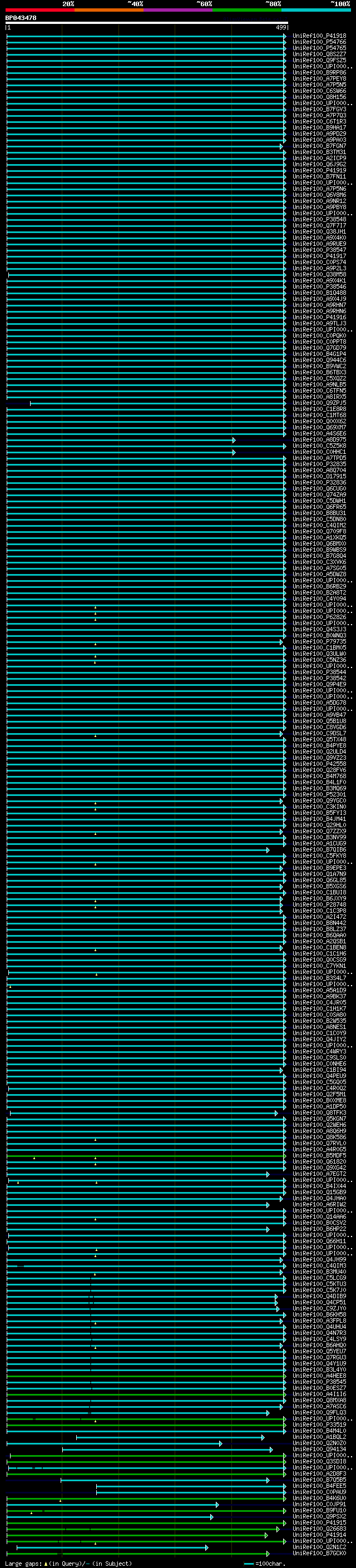Select the query name BP043478

(x=21, y=18)
